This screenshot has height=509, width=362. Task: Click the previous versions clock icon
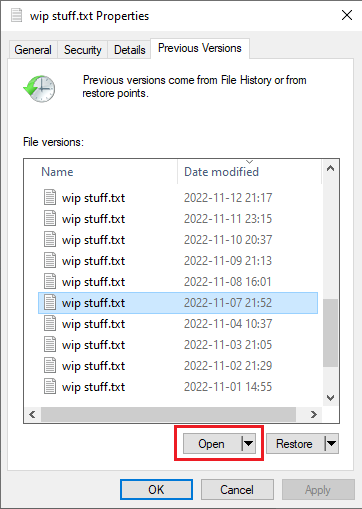point(39,88)
